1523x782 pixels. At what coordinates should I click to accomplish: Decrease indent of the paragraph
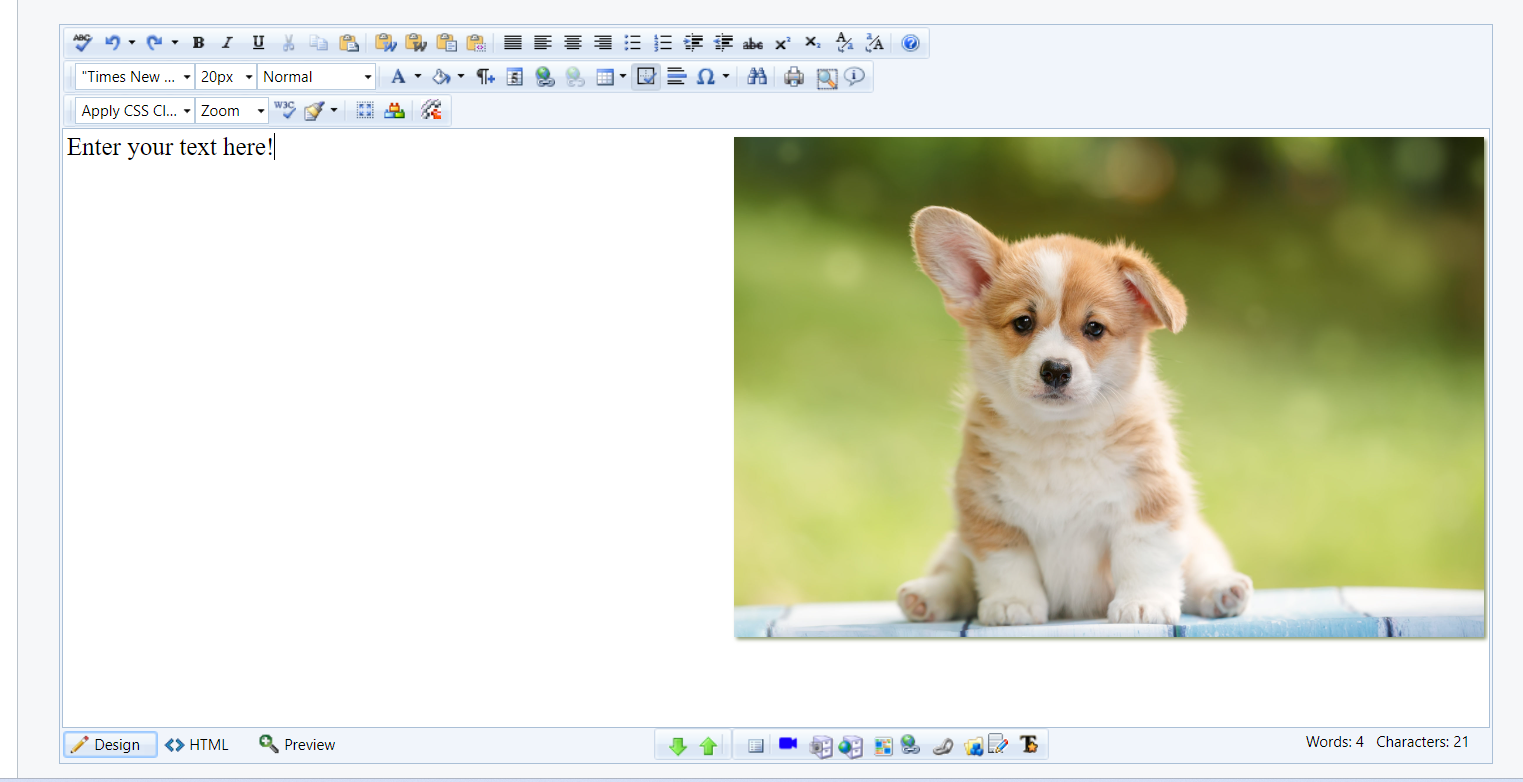(724, 43)
